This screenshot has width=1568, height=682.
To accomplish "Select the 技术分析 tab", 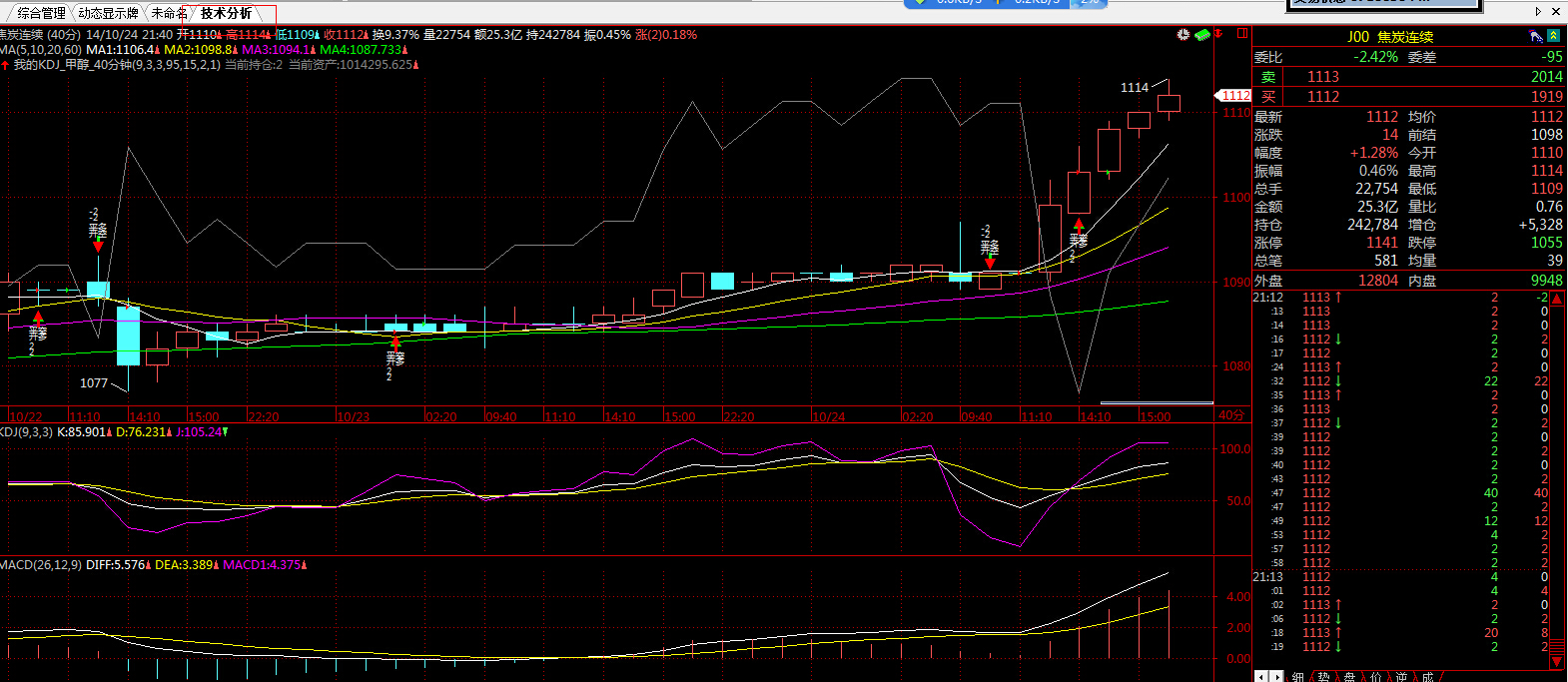I will (226, 13).
